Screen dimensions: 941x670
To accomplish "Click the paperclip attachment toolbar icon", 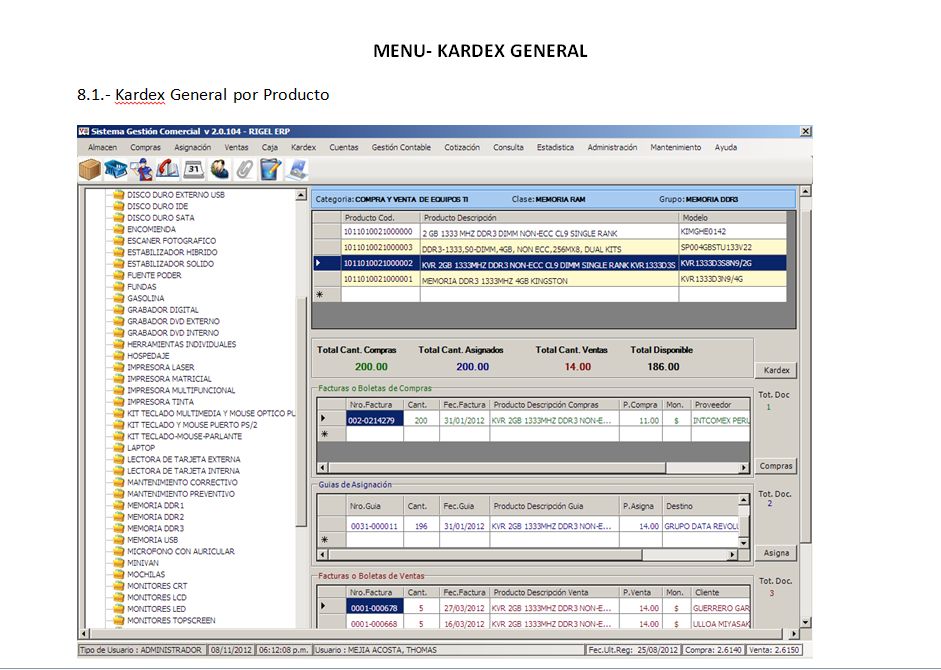I will click(x=245, y=169).
